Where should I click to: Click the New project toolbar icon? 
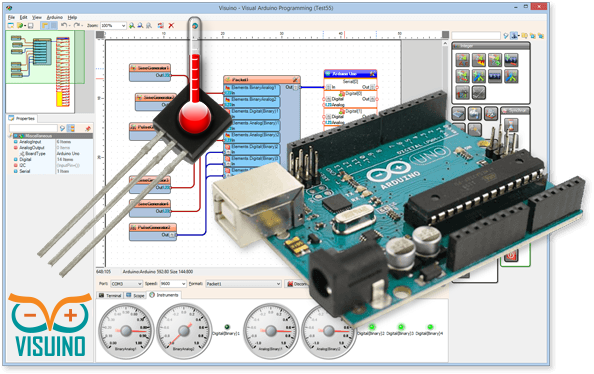[x=11, y=25]
